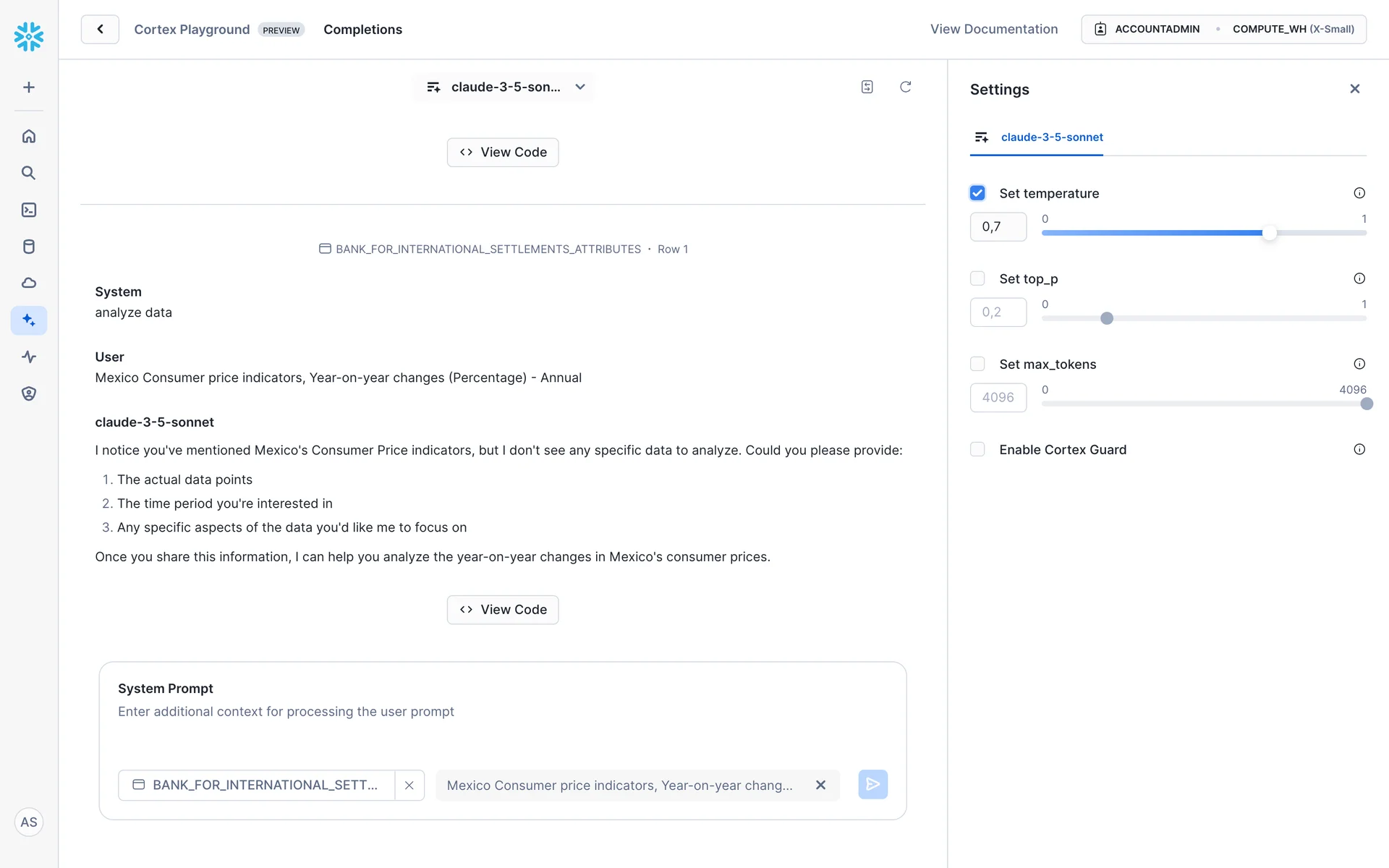Click the refresh icon above the chat
The width and height of the screenshot is (1389, 868).
click(x=905, y=87)
